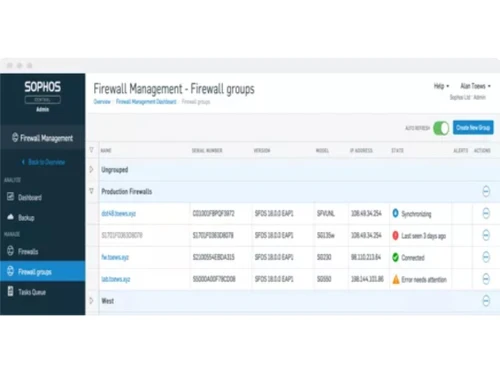Click the Firewall Management globe icon
The image size is (500, 375).
[15, 137]
